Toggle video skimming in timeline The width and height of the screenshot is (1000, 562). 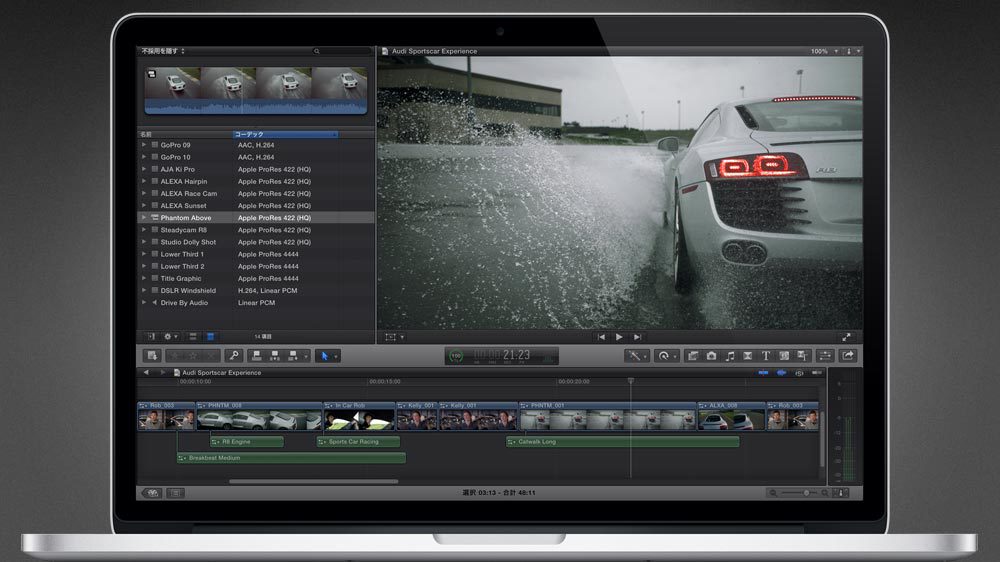763,373
